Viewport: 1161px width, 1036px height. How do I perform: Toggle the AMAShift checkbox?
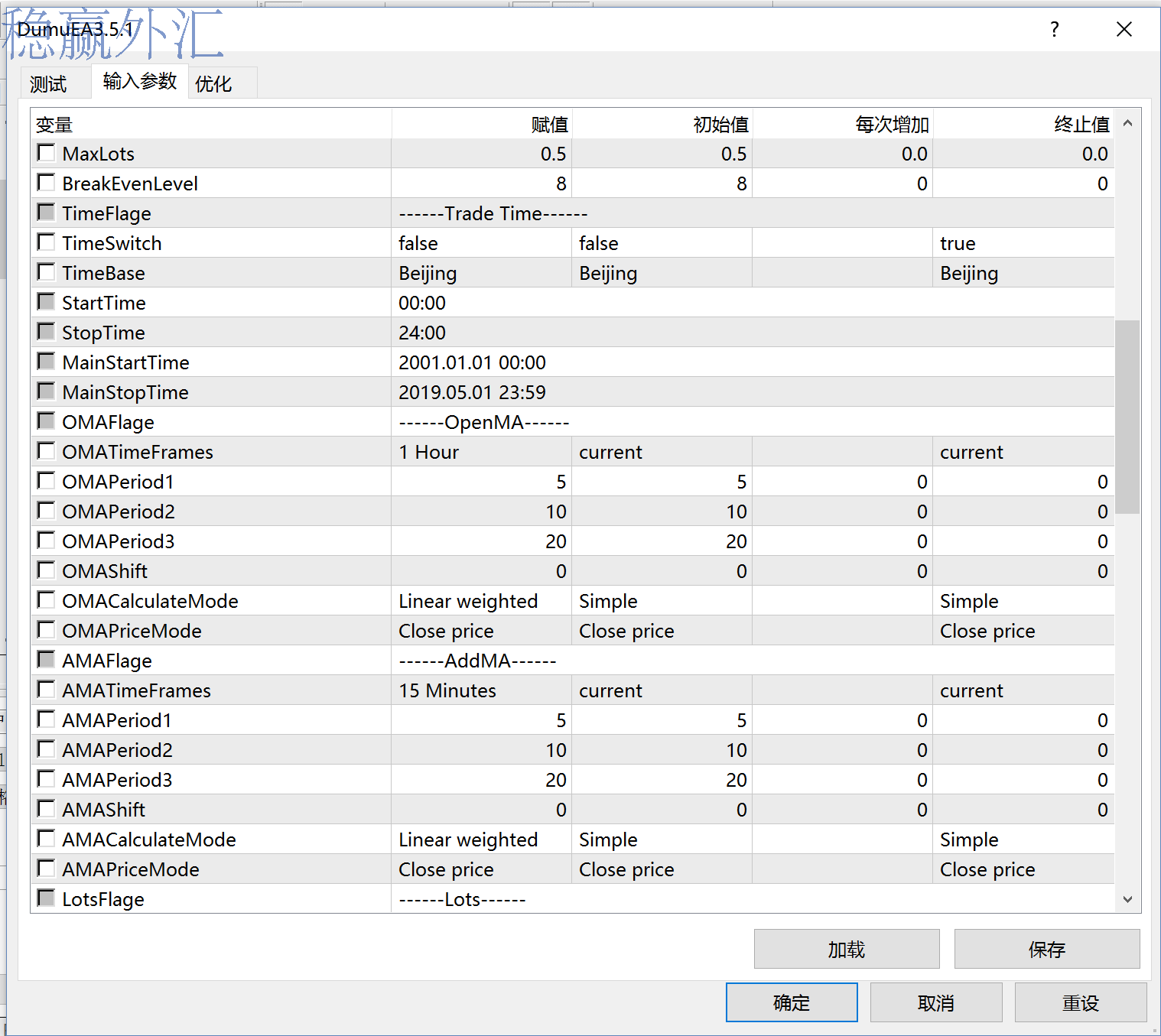[x=46, y=809]
